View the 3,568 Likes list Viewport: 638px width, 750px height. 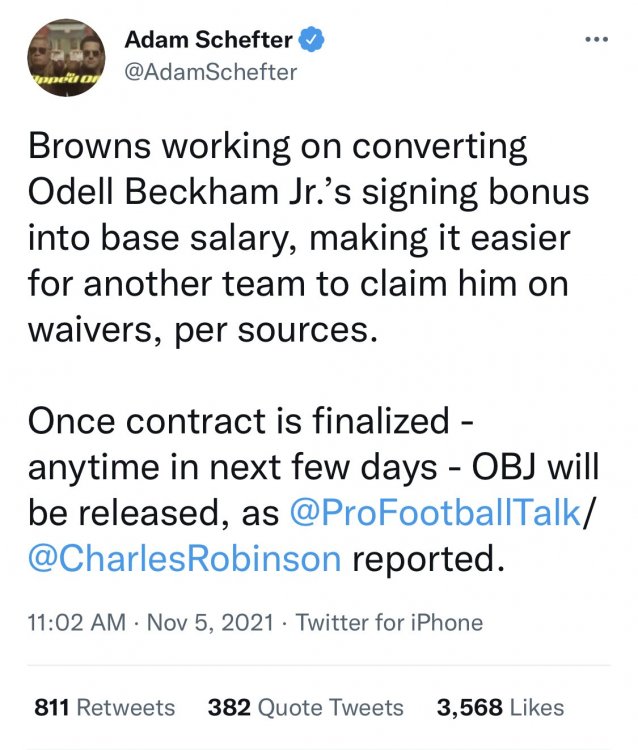(500, 707)
